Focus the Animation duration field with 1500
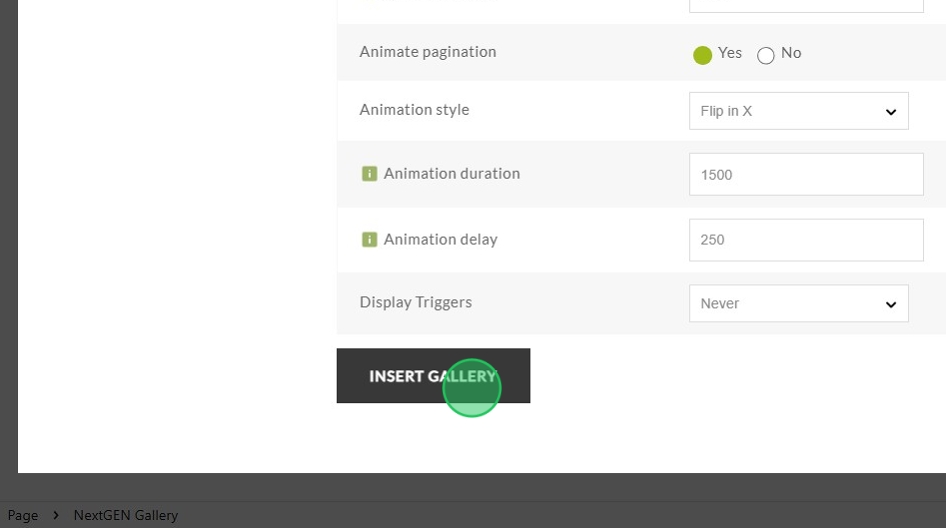 point(806,174)
